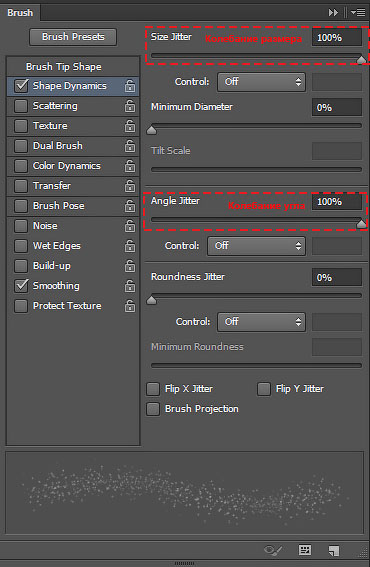Open Size Jitter Control dropdown
Viewport: 370px width, 567px height.
point(261,82)
